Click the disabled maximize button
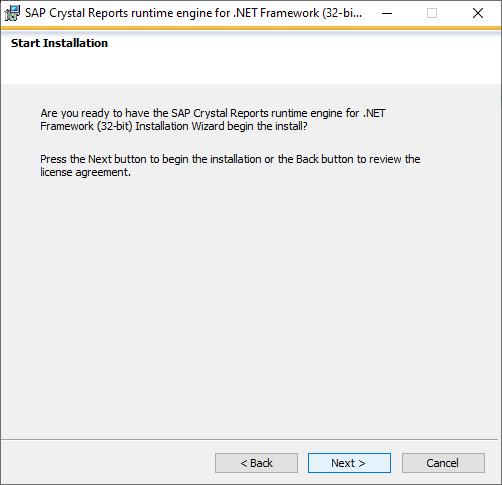The height and width of the screenshot is (485, 502). tap(432, 13)
